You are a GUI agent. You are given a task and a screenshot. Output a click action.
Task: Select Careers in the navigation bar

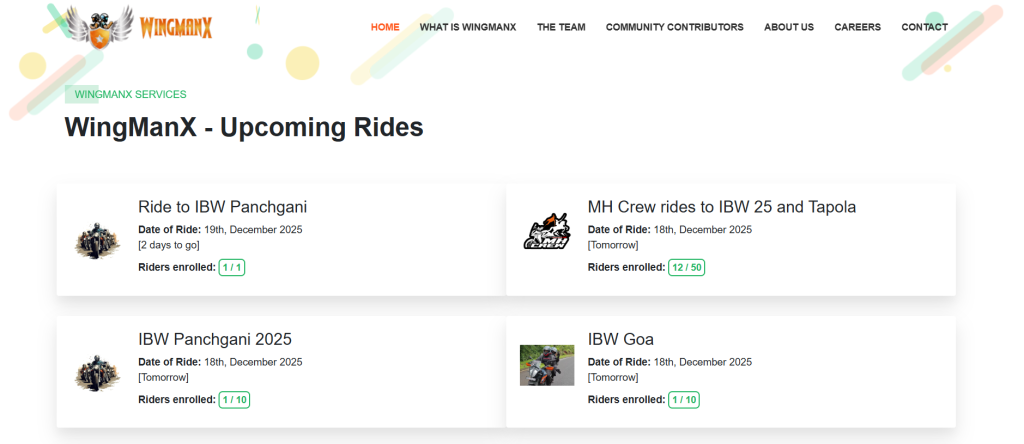(857, 27)
